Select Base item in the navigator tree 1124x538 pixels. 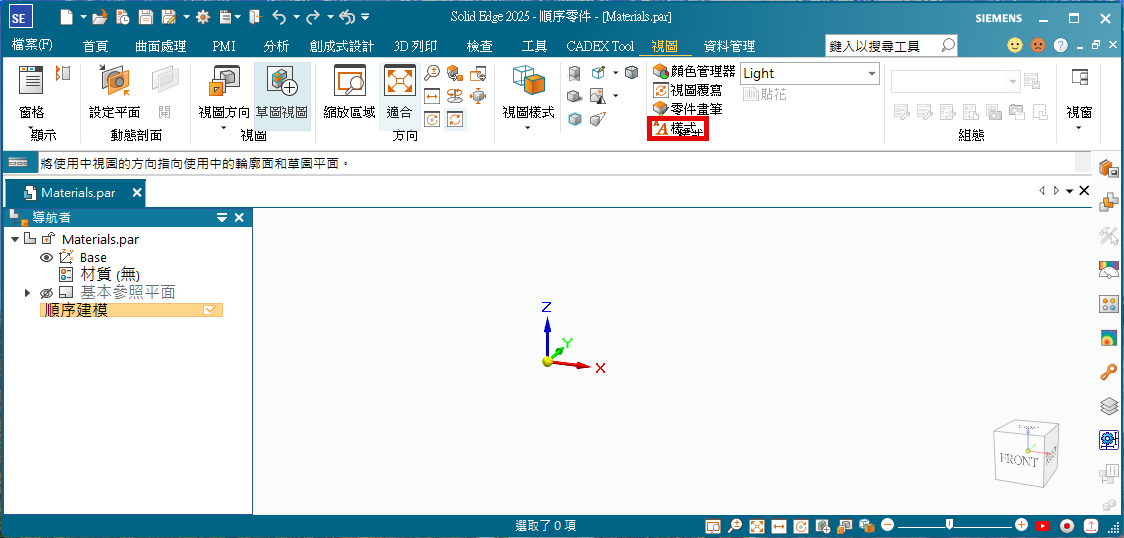coord(93,257)
